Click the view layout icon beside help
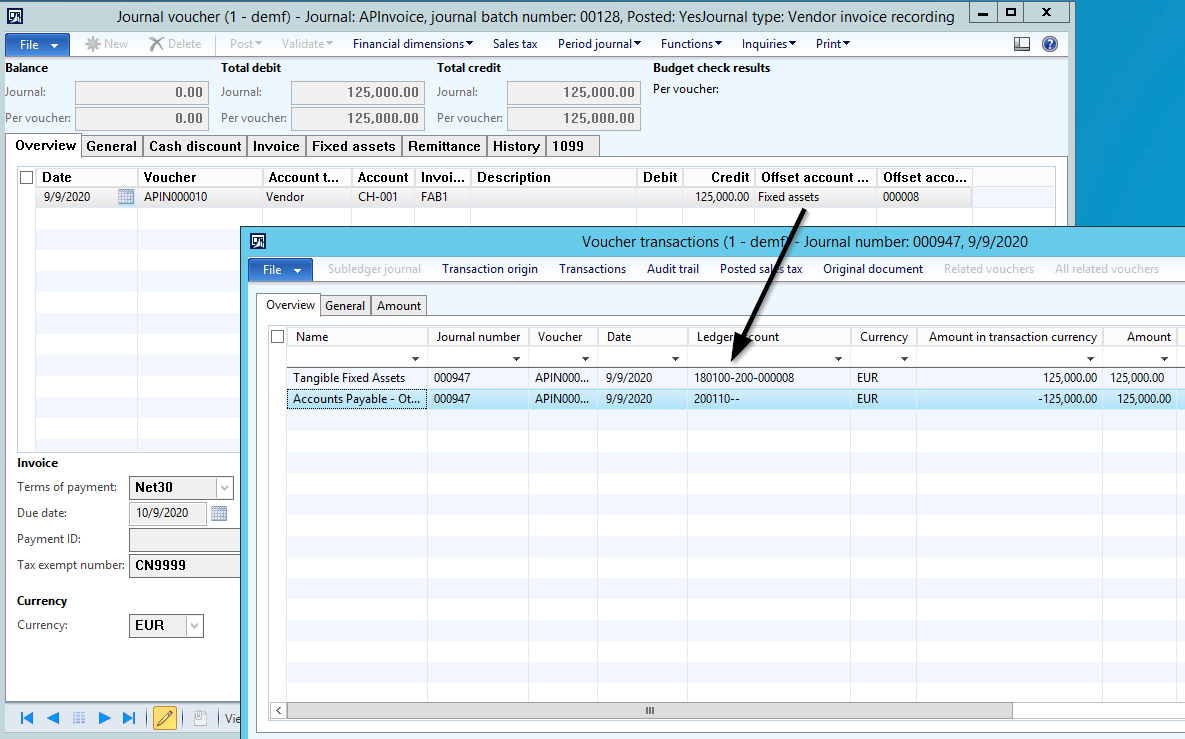Screen dimensions: 1185x739 point(1022,44)
